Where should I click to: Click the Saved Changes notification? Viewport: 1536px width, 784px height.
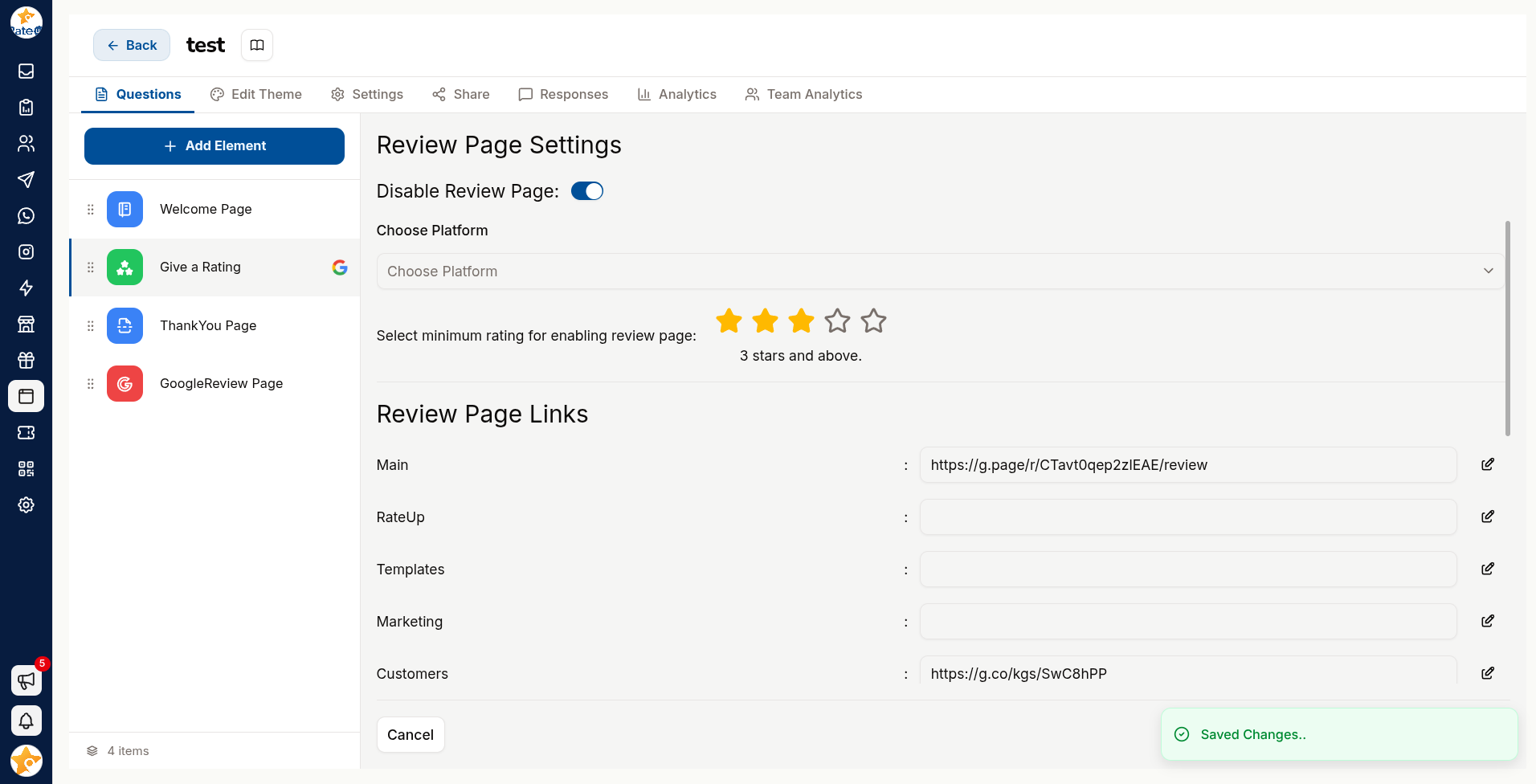(x=1339, y=734)
